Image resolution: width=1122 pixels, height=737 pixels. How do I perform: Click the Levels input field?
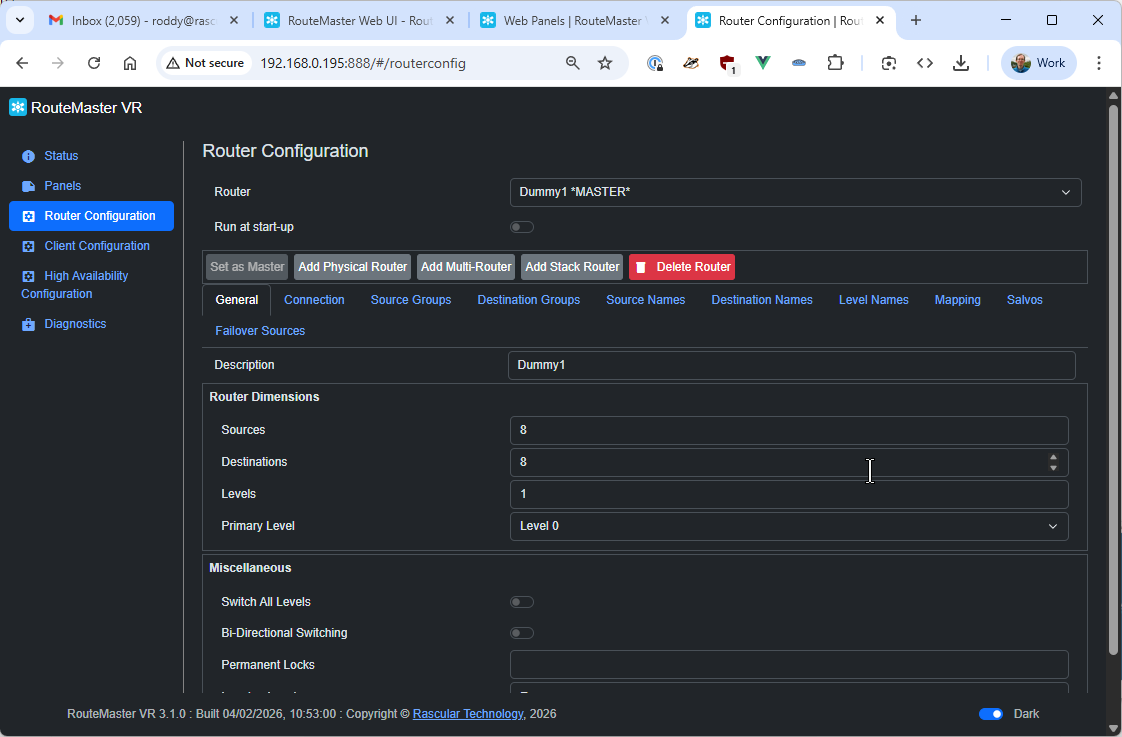click(x=789, y=494)
